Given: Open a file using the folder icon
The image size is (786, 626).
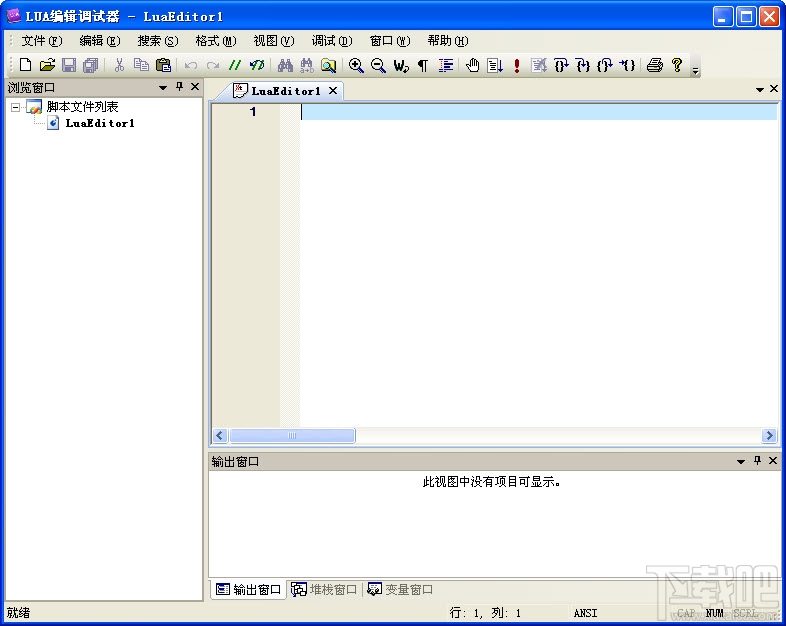Looking at the screenshot, I should click(47, 65).
